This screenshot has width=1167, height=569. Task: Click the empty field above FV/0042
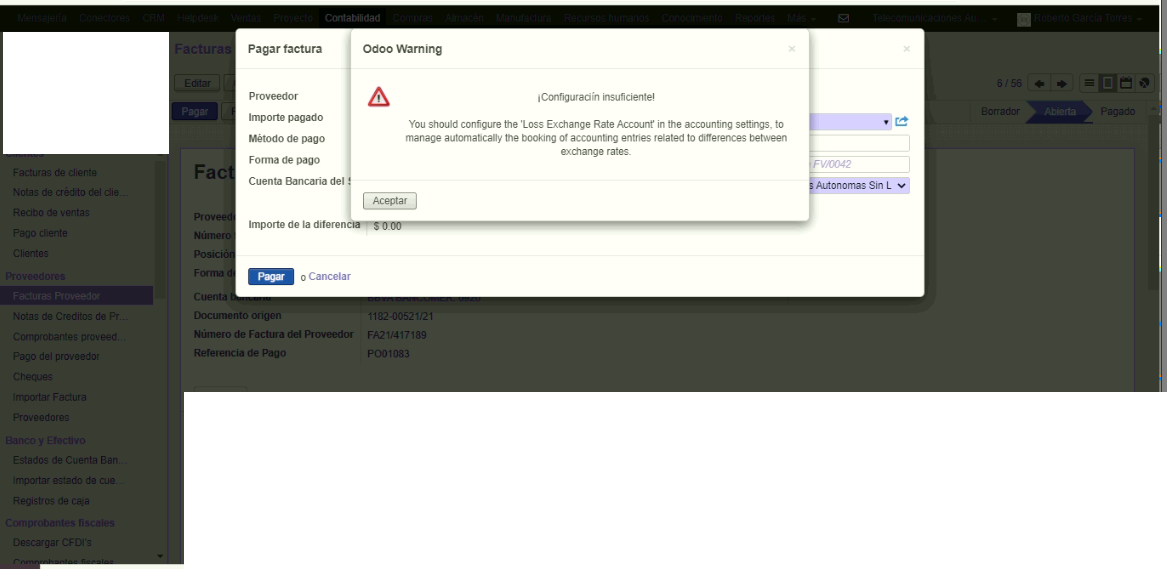pos(859,143)
